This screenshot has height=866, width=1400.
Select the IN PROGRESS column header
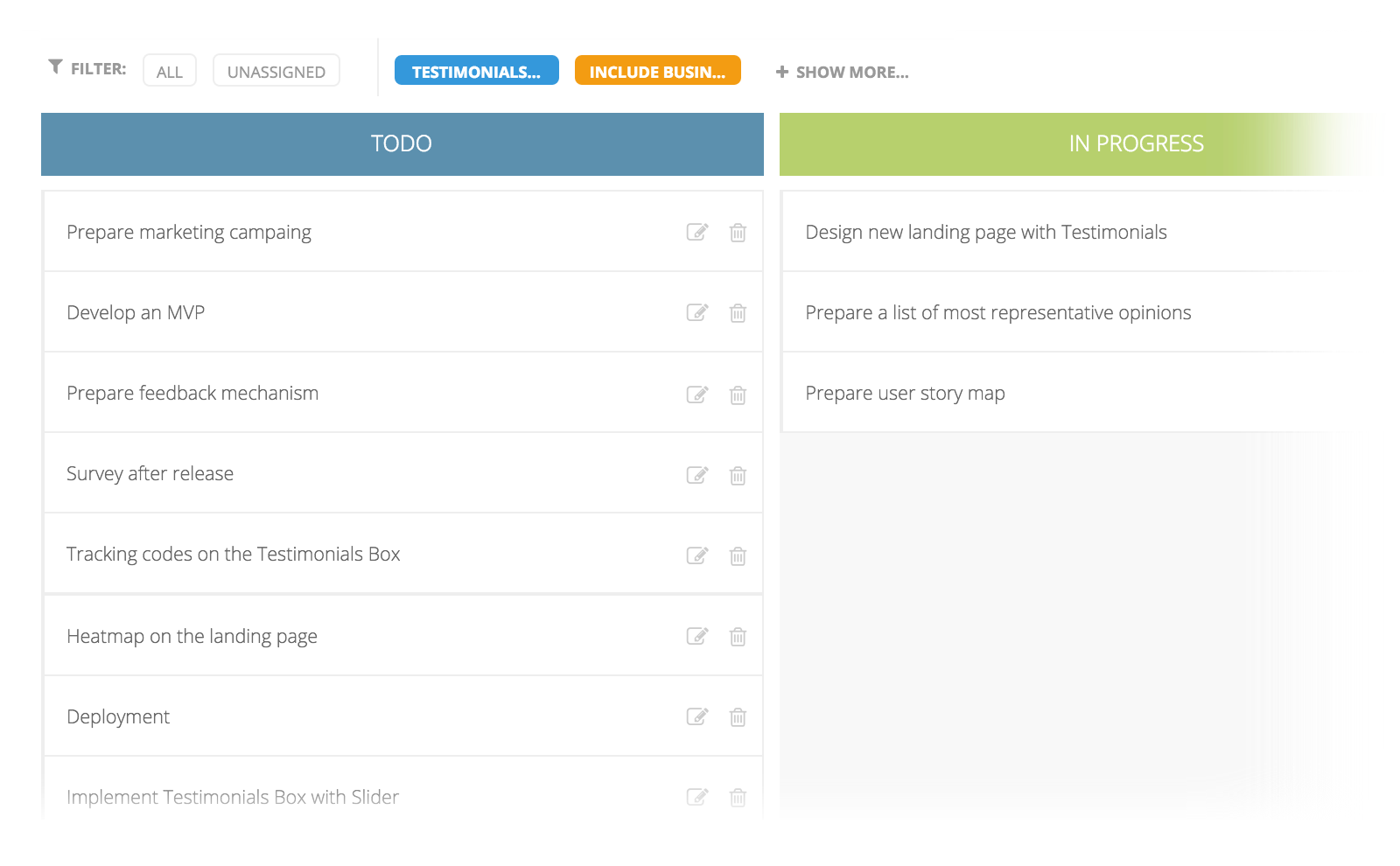tap(1136, 144)
